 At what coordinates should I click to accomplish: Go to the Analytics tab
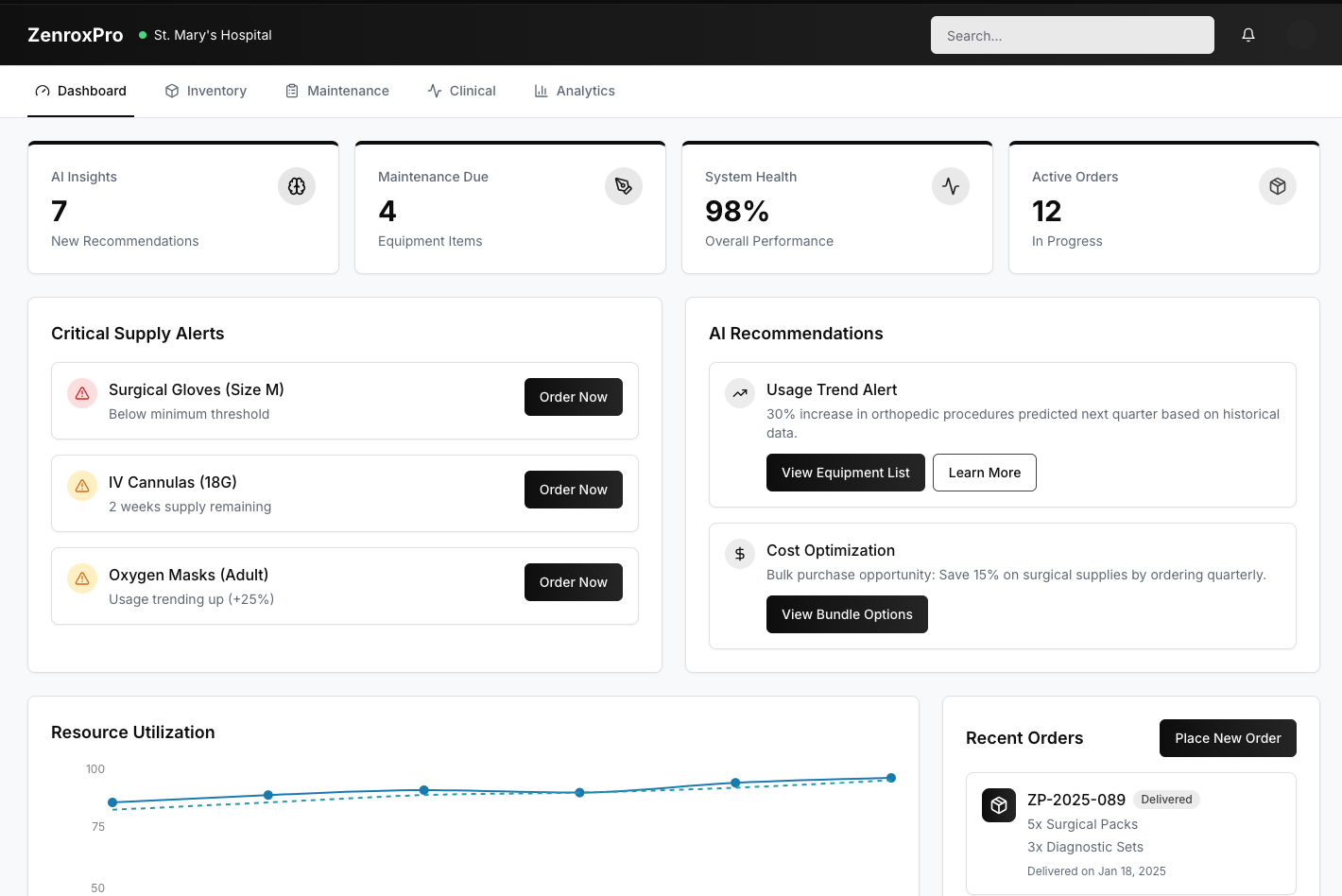(x=575, y=91)
